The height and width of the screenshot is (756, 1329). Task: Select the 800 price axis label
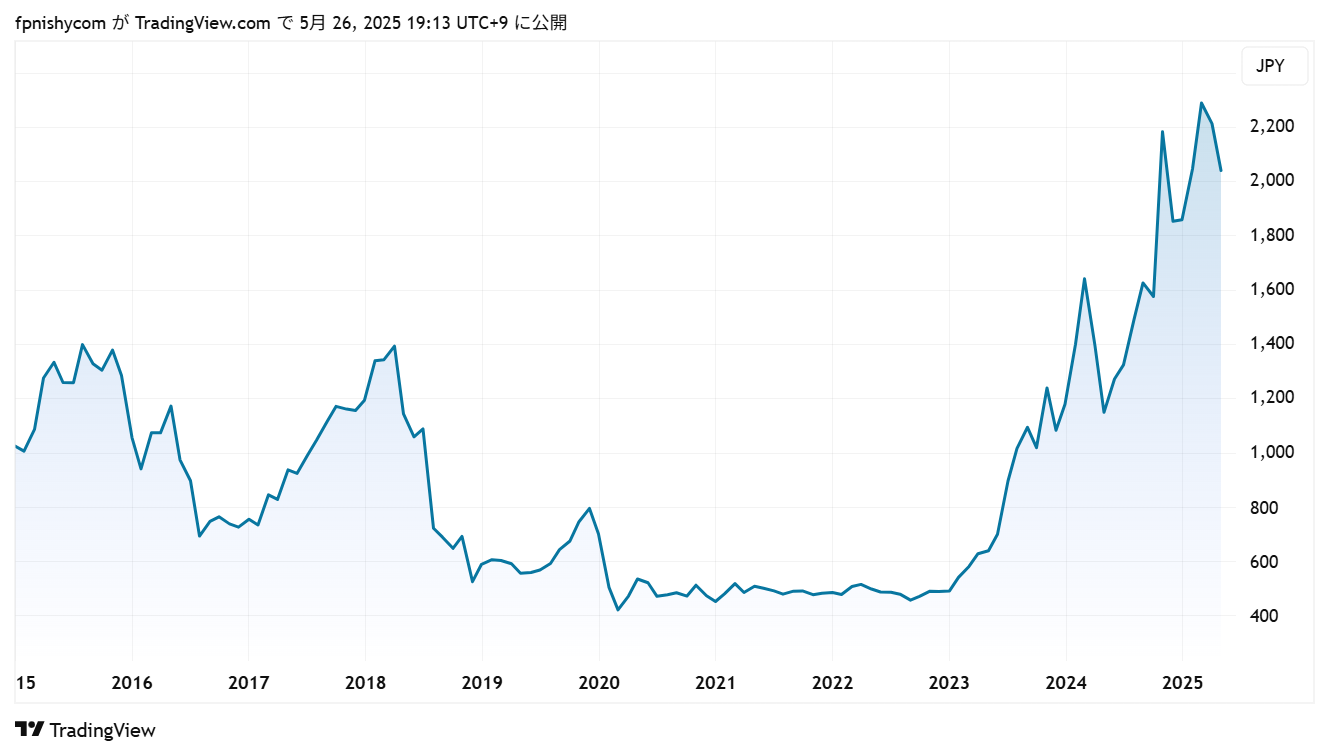tap(1263, 507)
